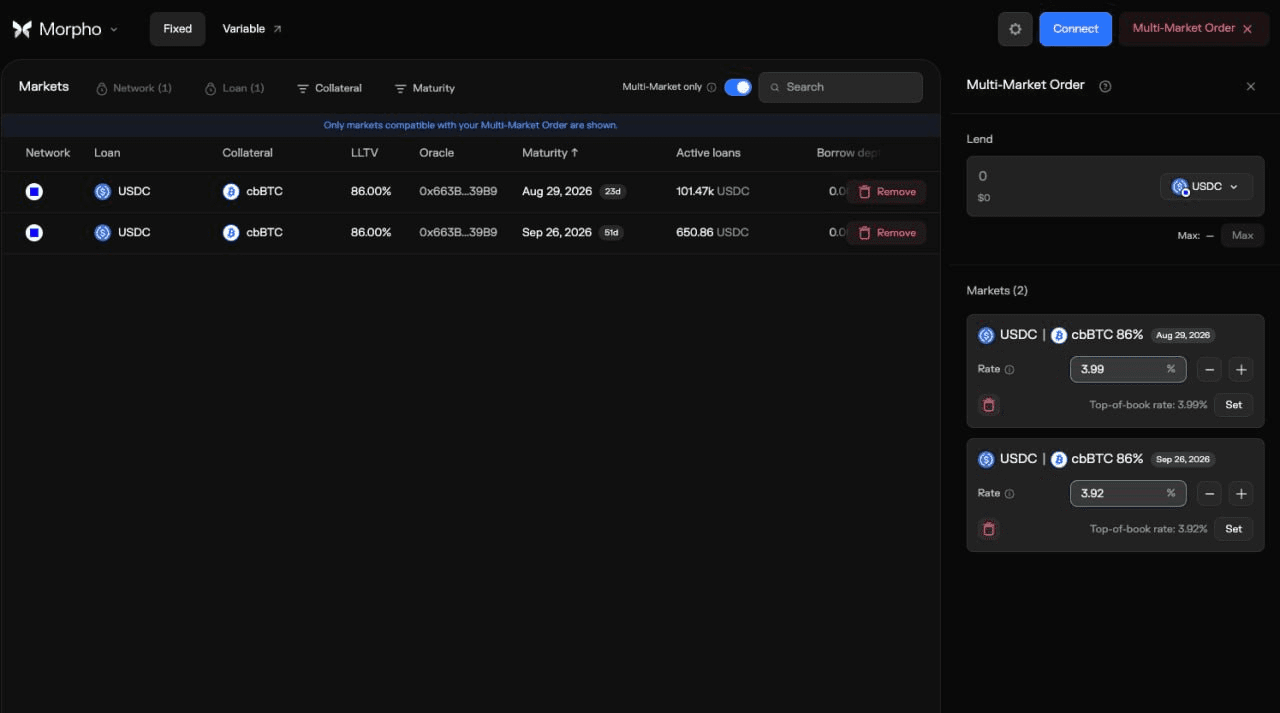Click the Max amount button

pos(1242,235)
